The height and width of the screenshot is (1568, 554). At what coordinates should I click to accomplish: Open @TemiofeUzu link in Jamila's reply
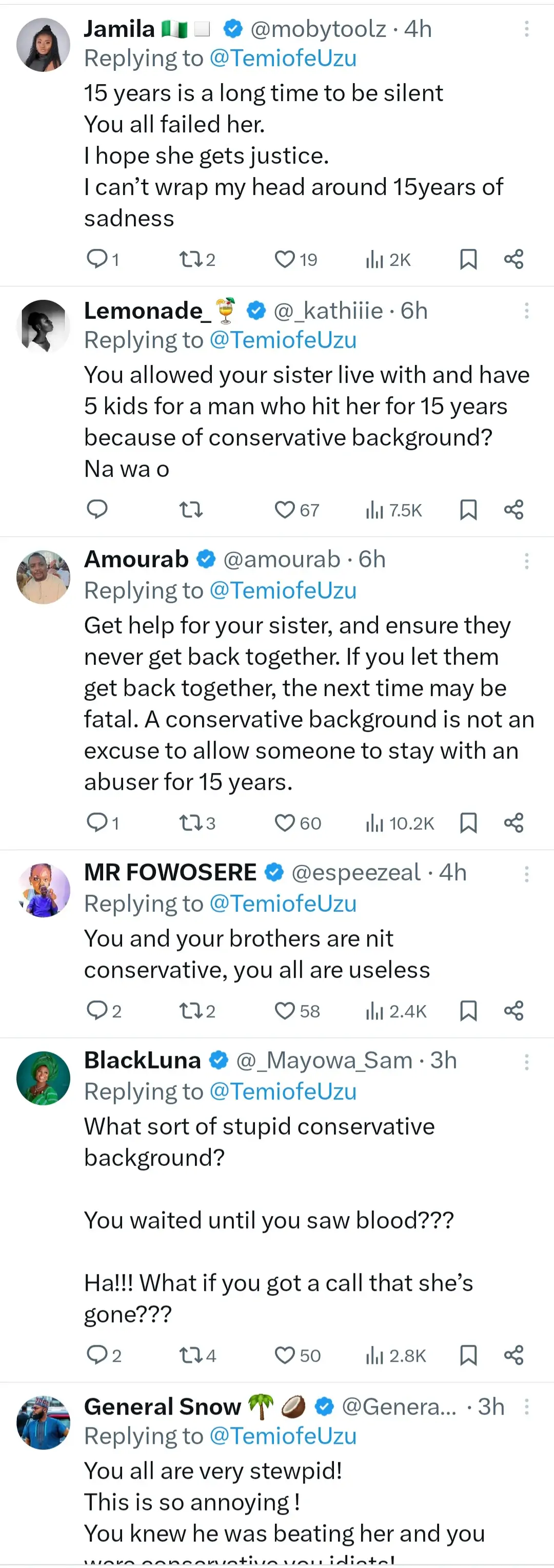click(x=283, y=59)
